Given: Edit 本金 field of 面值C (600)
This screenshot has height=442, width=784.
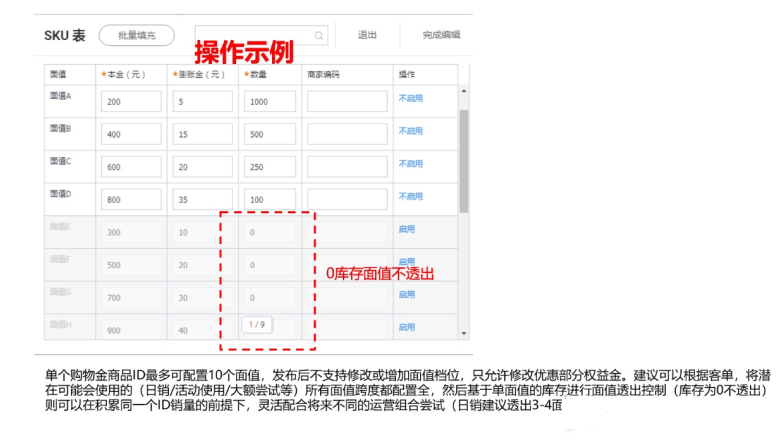Looking at the screenshot, I should point(131,166).
